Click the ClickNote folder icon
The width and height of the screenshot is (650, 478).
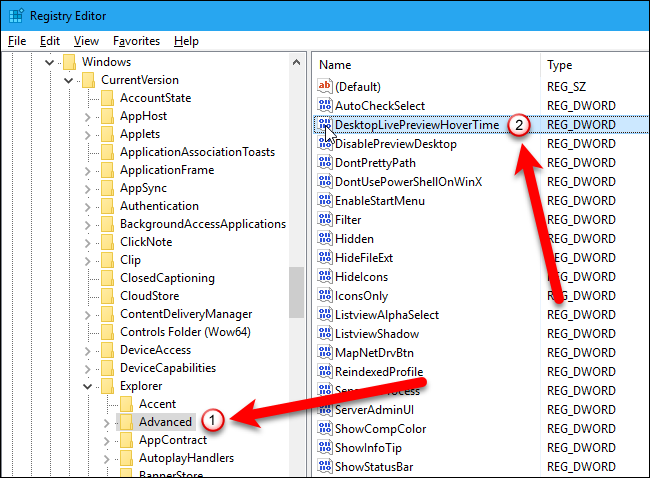coord(108,241)
